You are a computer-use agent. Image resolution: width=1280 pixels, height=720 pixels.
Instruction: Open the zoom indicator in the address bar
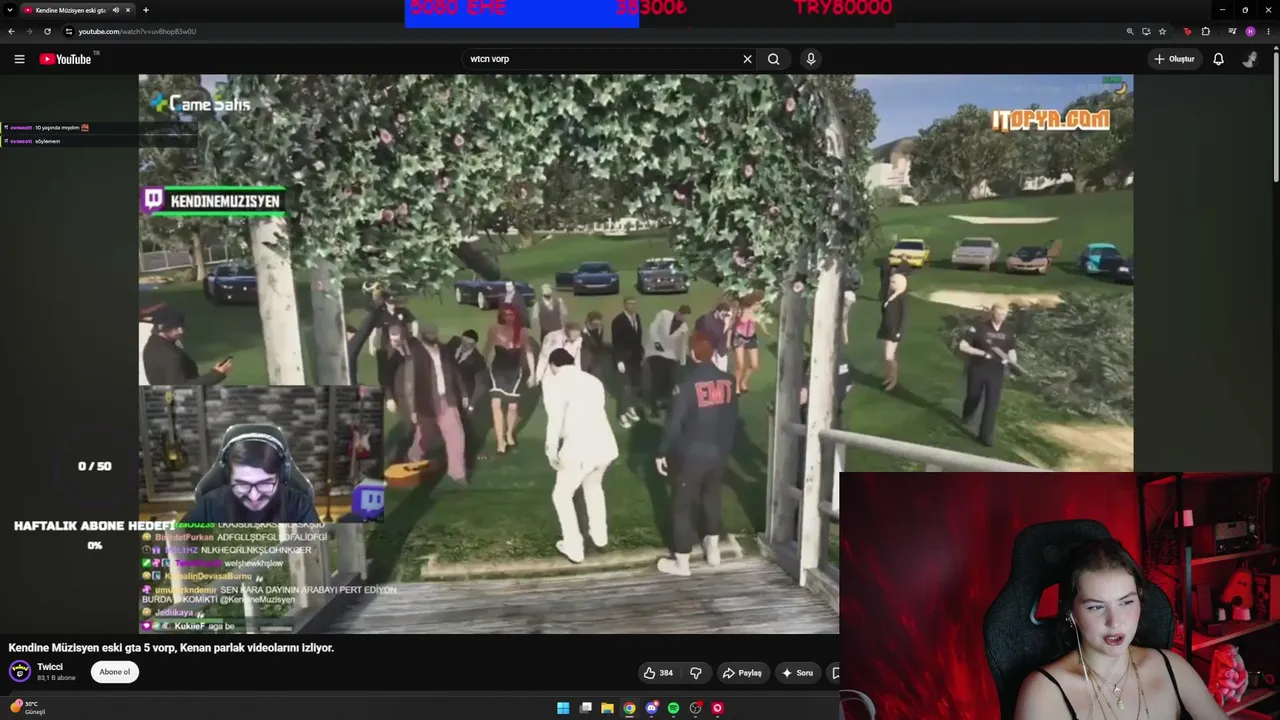[x=1130, y=31]
